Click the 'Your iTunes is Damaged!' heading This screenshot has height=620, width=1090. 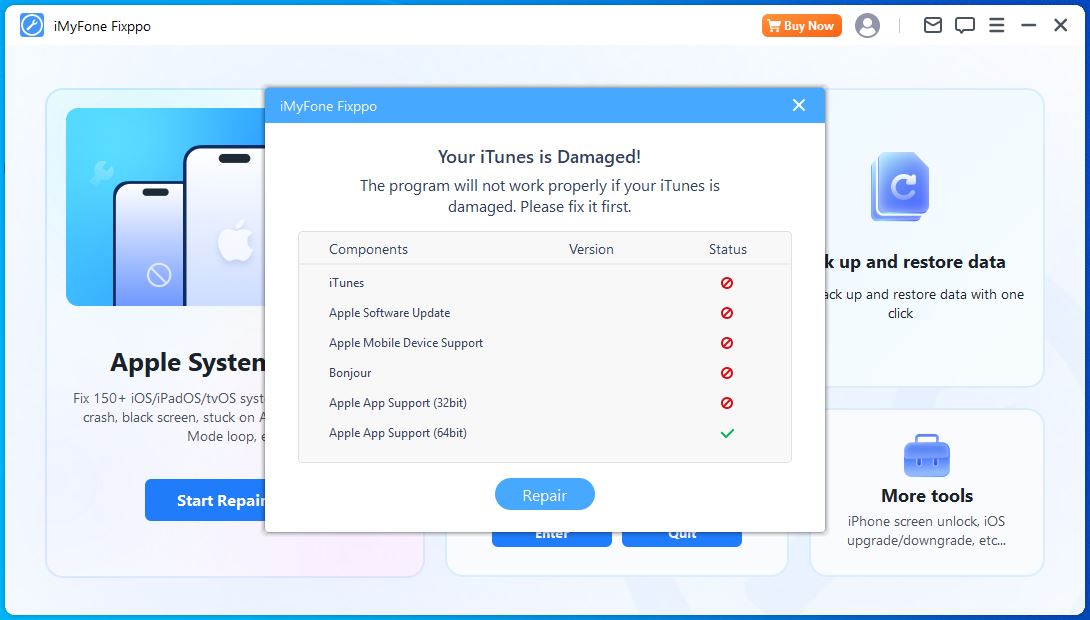point(539,157)
